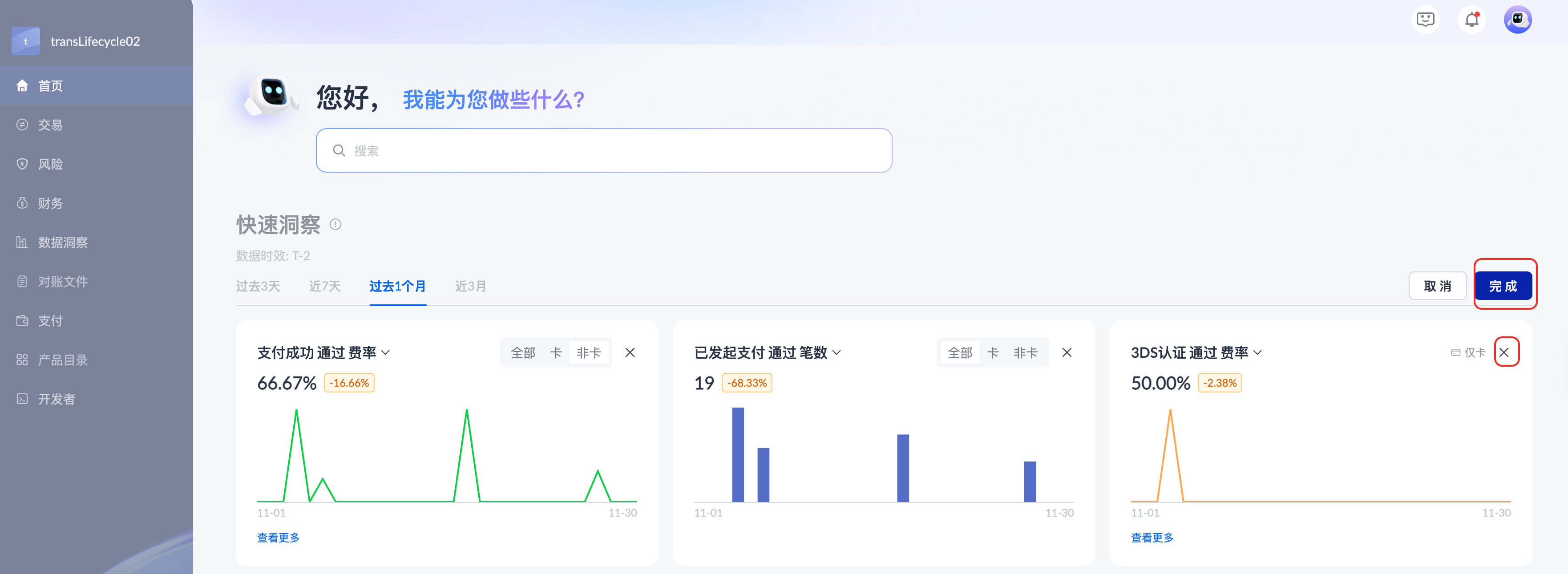1568x574 pixels.
Task: Remove the 3DS认证 通过 费率 card
Action: (1503, 352)
